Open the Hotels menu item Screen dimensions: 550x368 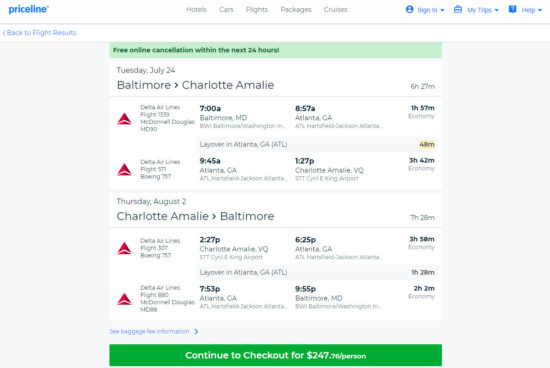pos(196,9)
